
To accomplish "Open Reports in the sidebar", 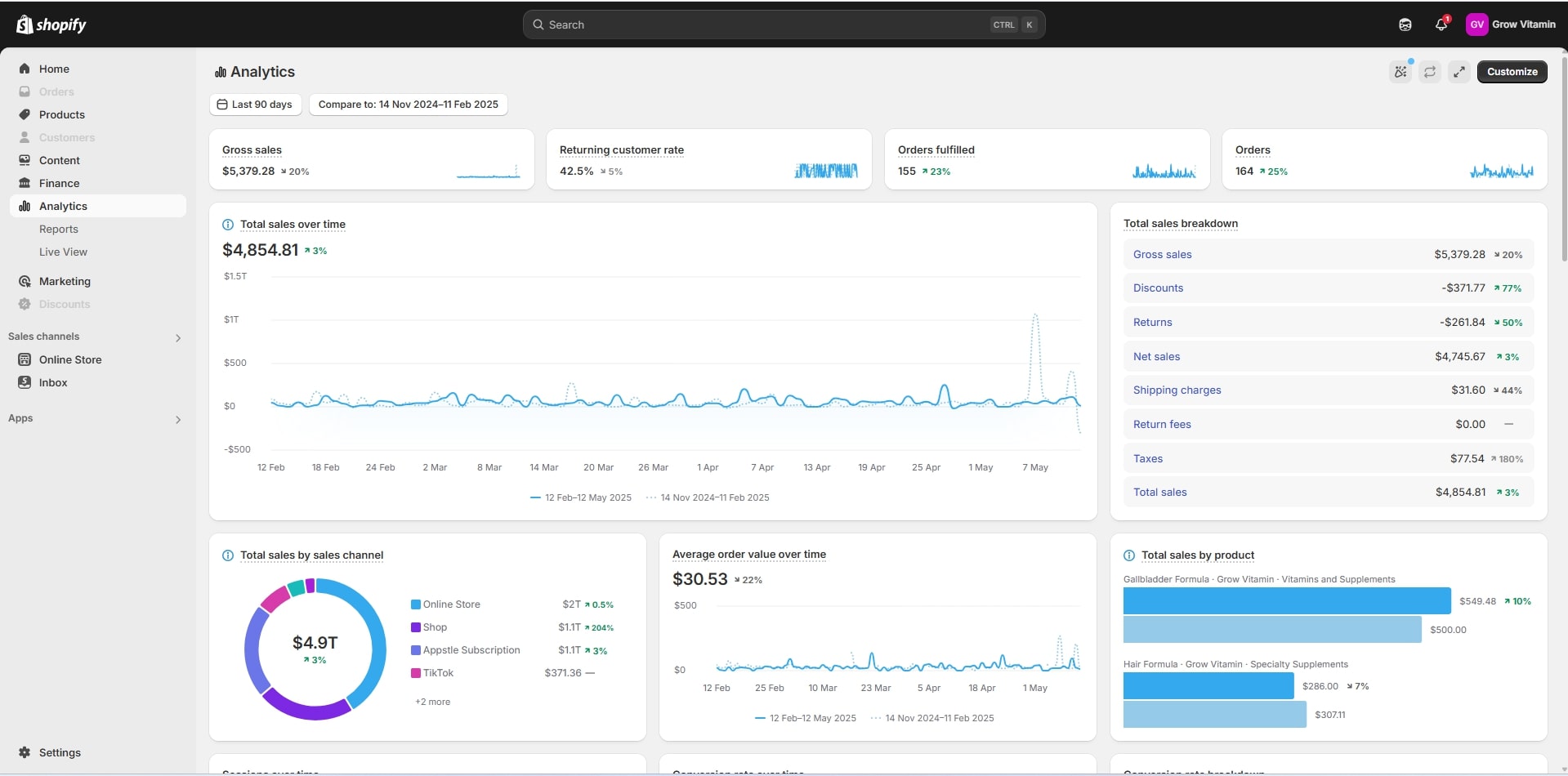I will click(59, 230).
